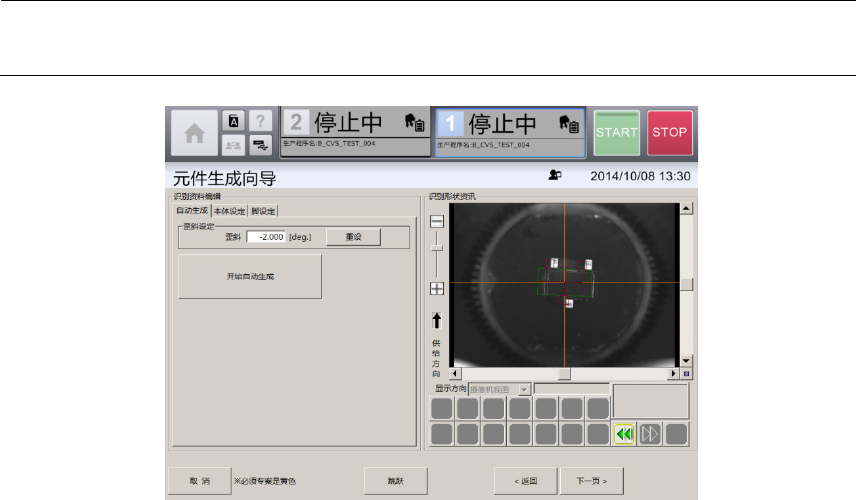856x500 pixels.
Task: Click the Home icon button
Action: (x=193, y=132)
